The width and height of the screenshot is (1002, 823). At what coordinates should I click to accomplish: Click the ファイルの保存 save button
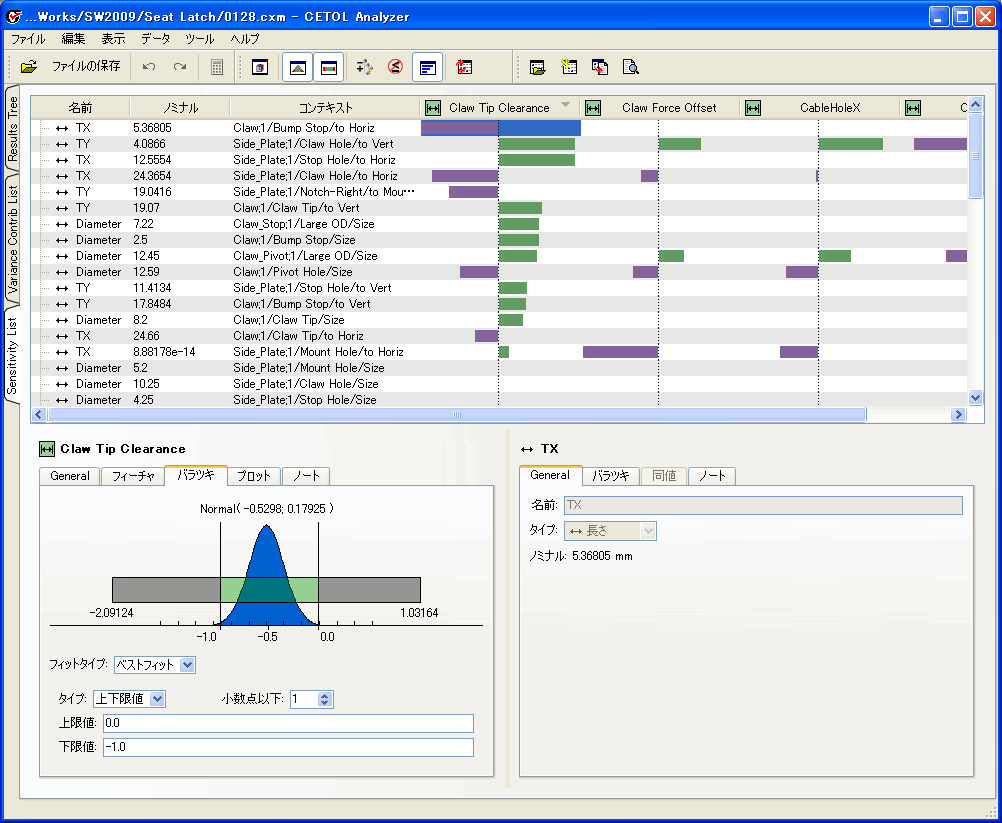pos(86,66)
